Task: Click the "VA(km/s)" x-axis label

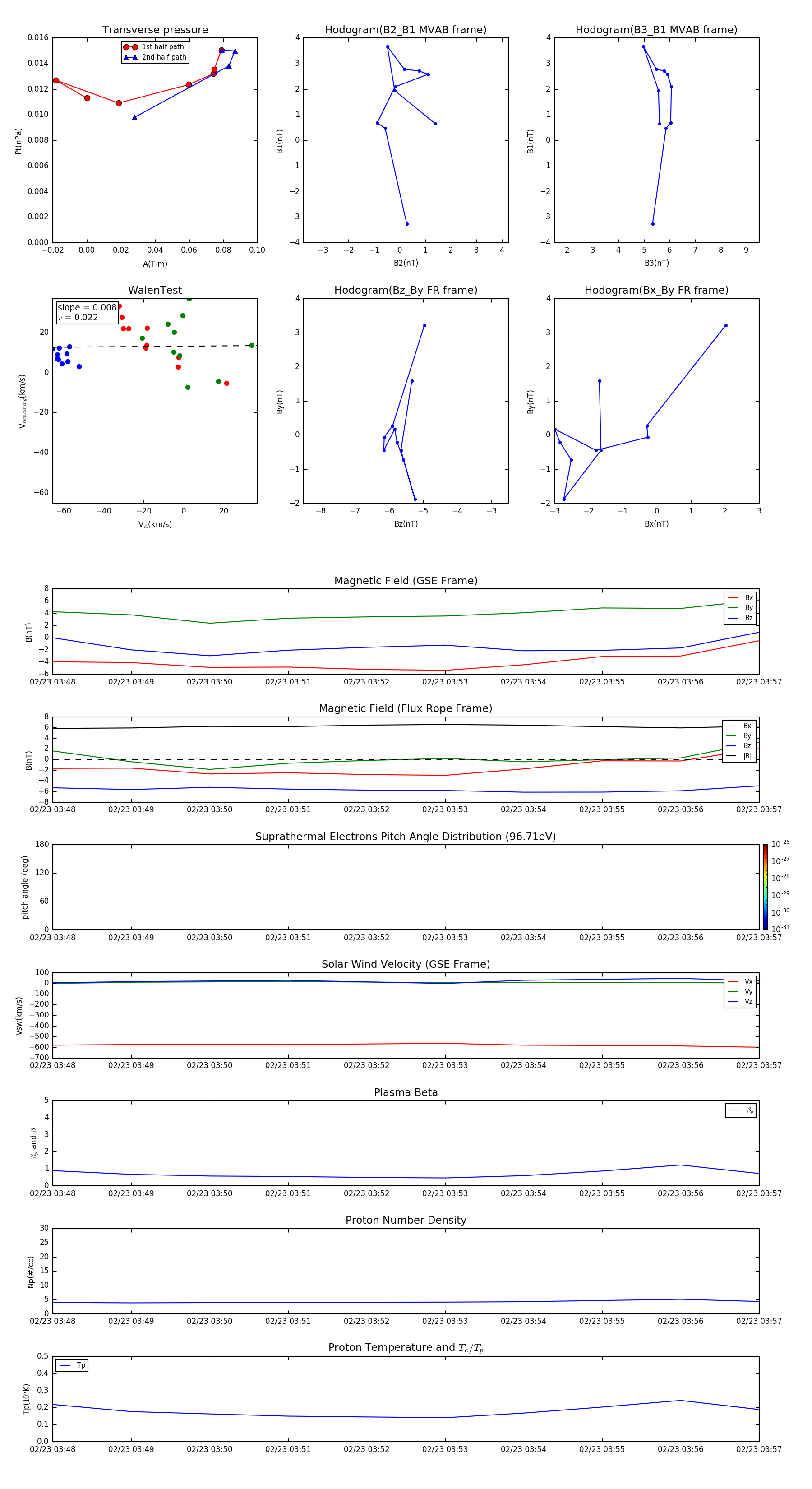Action: pos(155,524)
